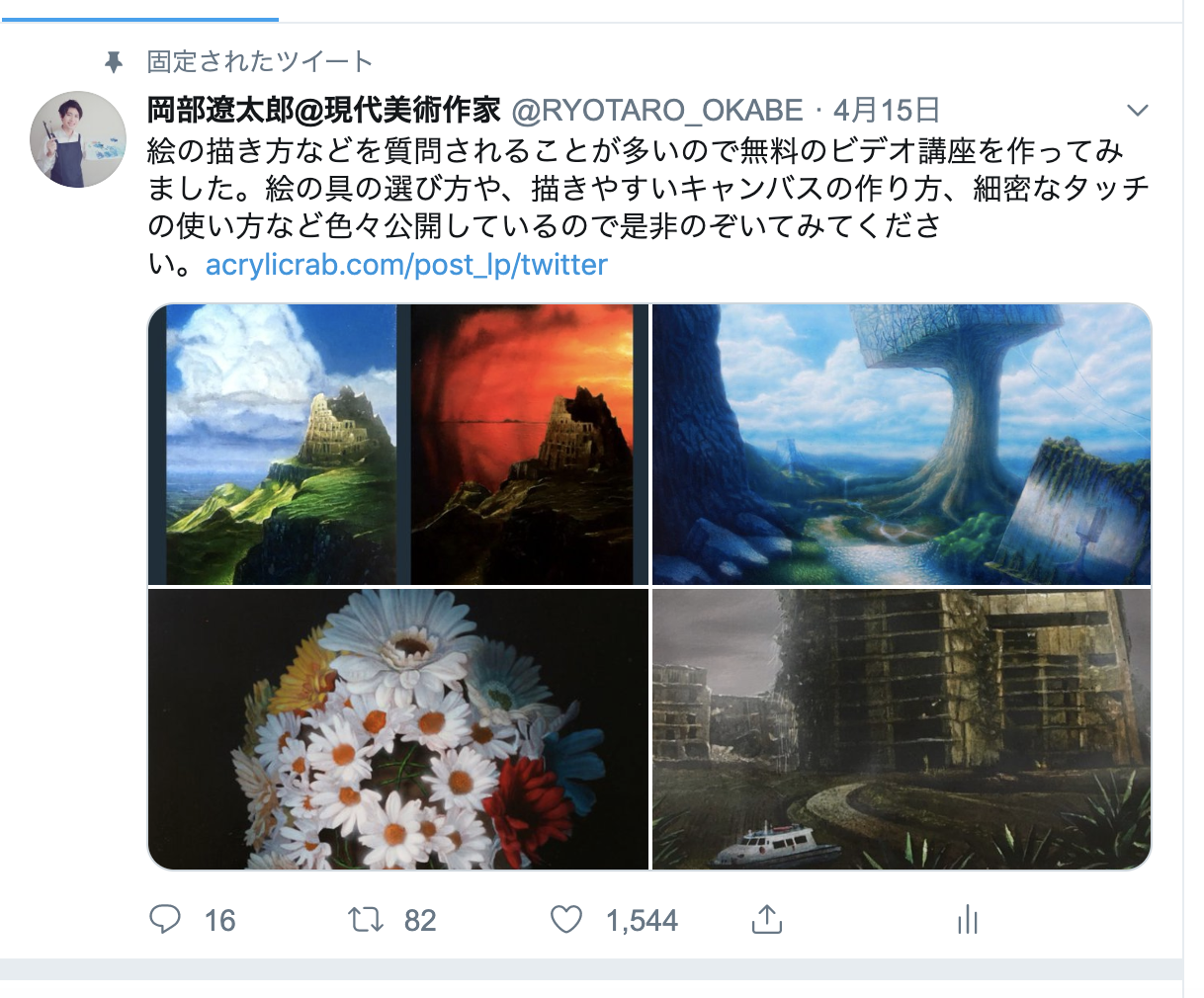The height and width of the screenshot is (998, 1204).
Task: Open the 4月15日 tweet timestamp
Action: (x=887, y=110)
